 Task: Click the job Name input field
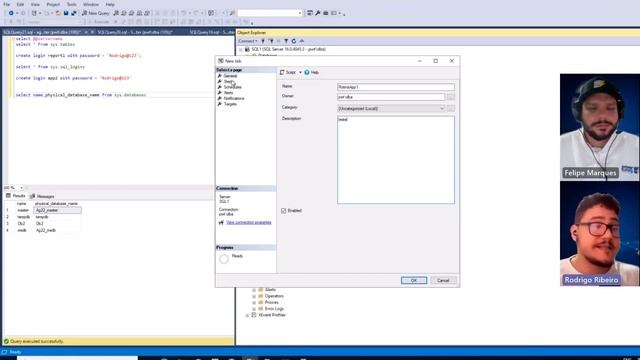396,87
